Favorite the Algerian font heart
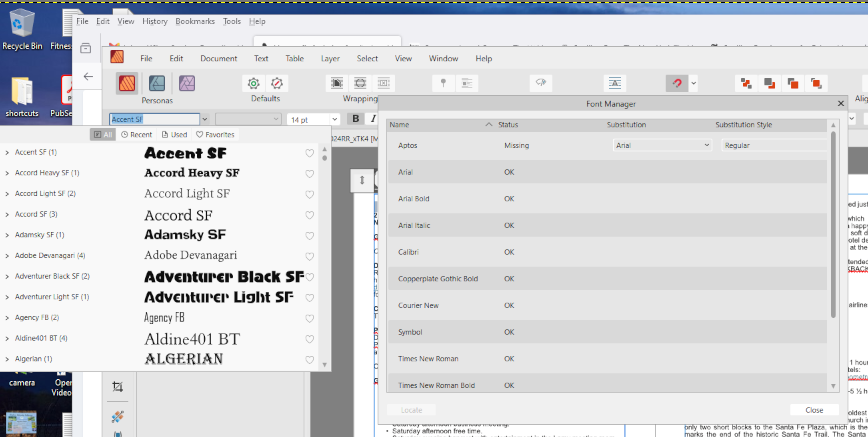868x437 pixels. (309, 360)
